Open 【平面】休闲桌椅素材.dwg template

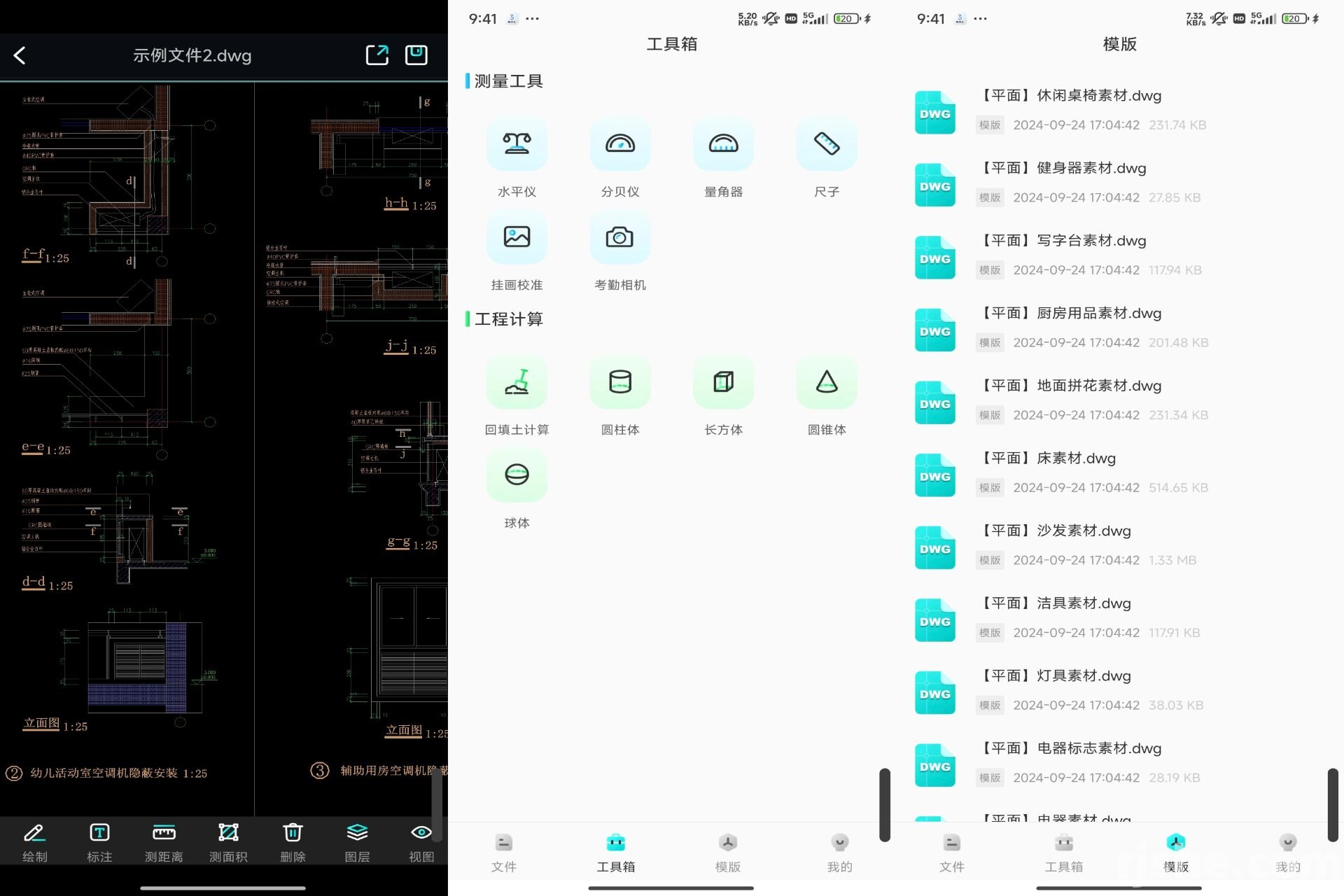(1120, 111)
